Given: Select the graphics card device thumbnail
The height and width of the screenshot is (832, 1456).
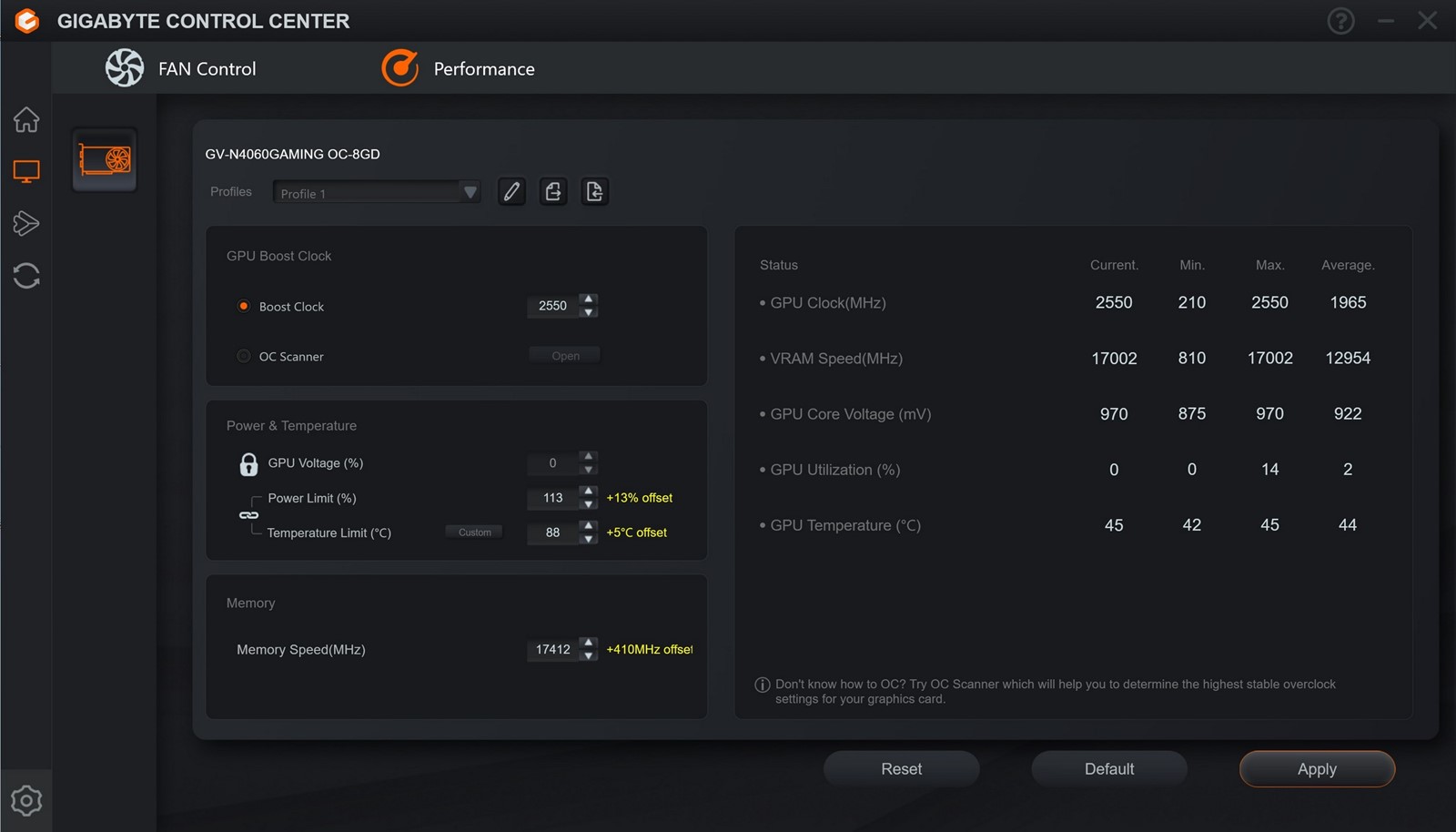Looking at the screenshot, I should 105,160.
